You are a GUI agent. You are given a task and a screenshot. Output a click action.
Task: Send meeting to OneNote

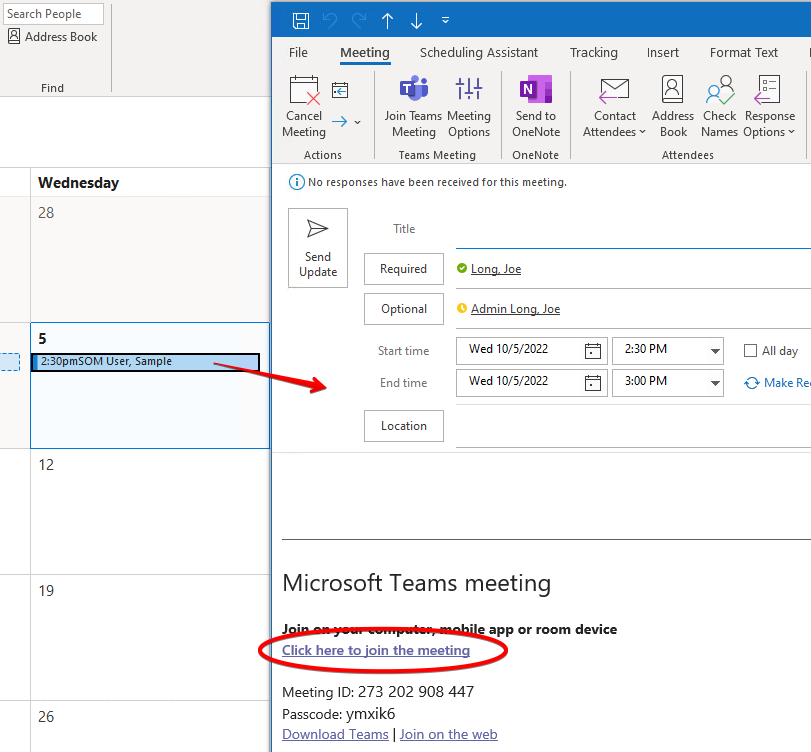536,107
